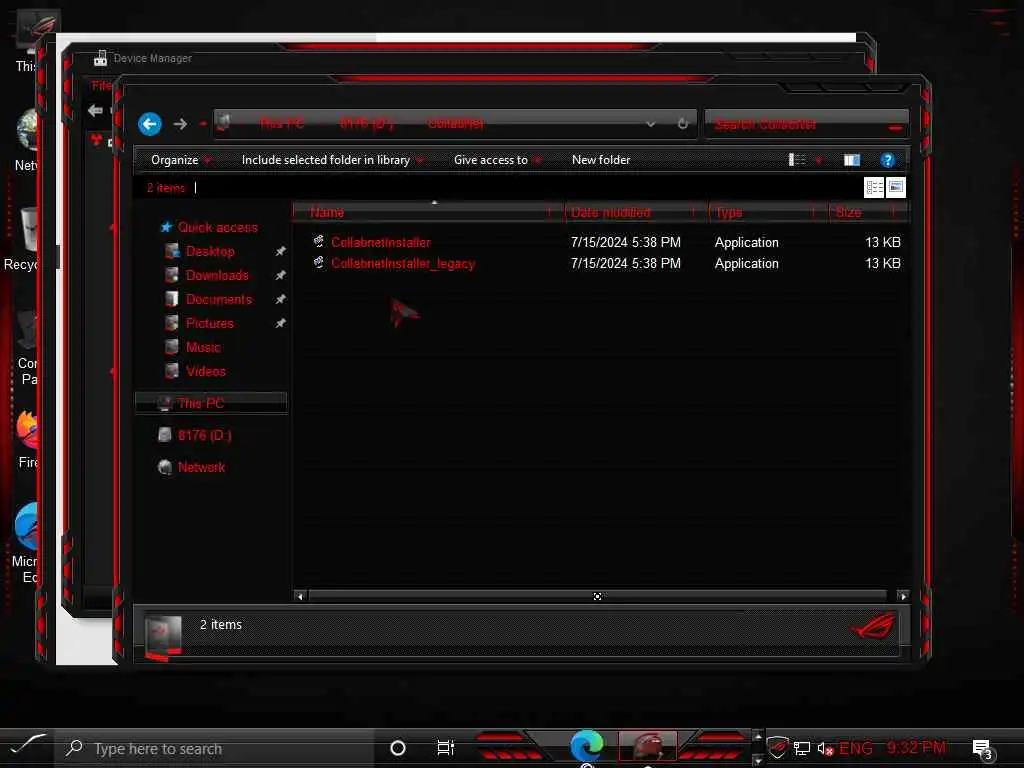This screenshot has height=768, width=1024.
Task: Click 8176 (D:) in the address bar
Action: coord(366,123)
